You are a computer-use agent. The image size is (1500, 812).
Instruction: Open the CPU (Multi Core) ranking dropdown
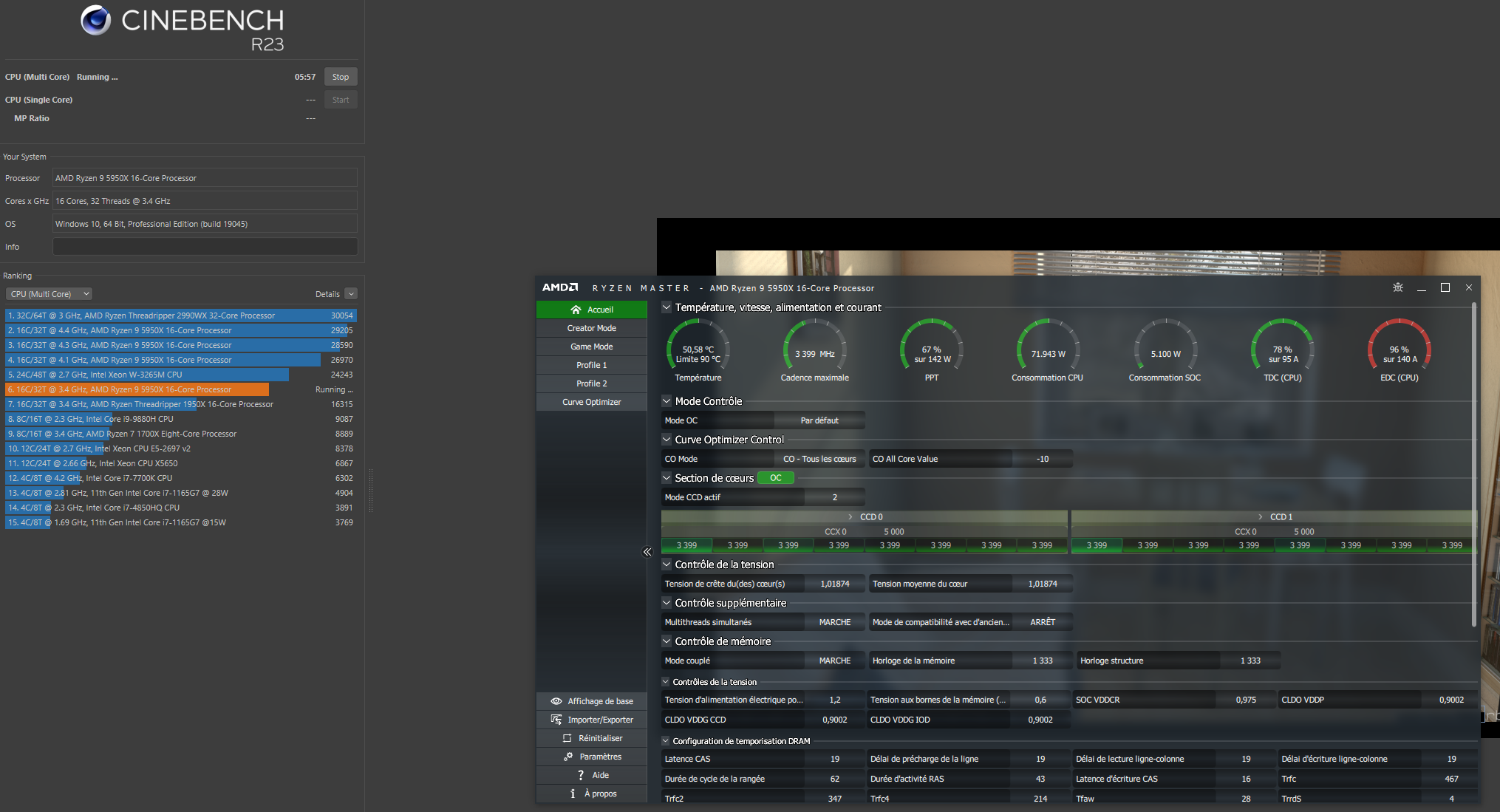49,294
